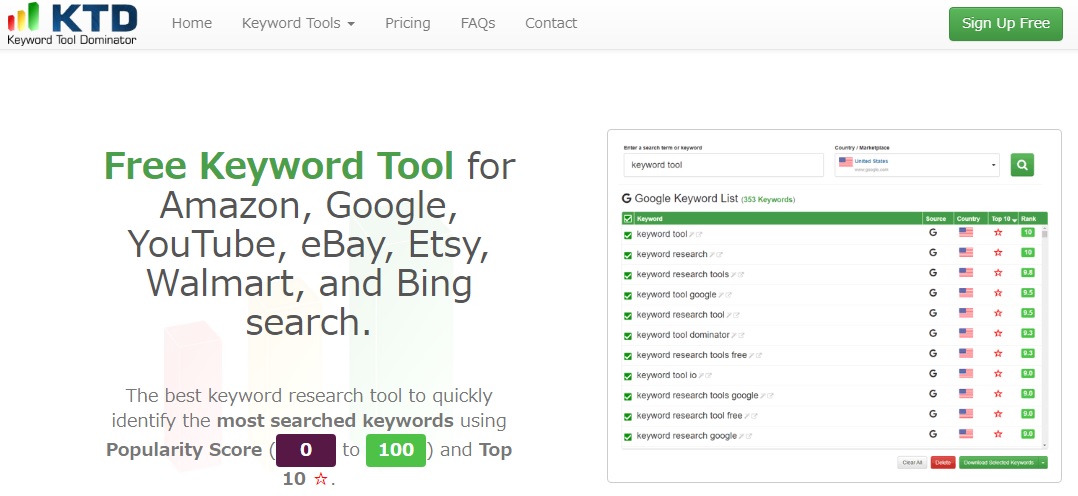Click the KTD Keyword Tool Dominator logo
1078x496 pixels.
point(72,24)
